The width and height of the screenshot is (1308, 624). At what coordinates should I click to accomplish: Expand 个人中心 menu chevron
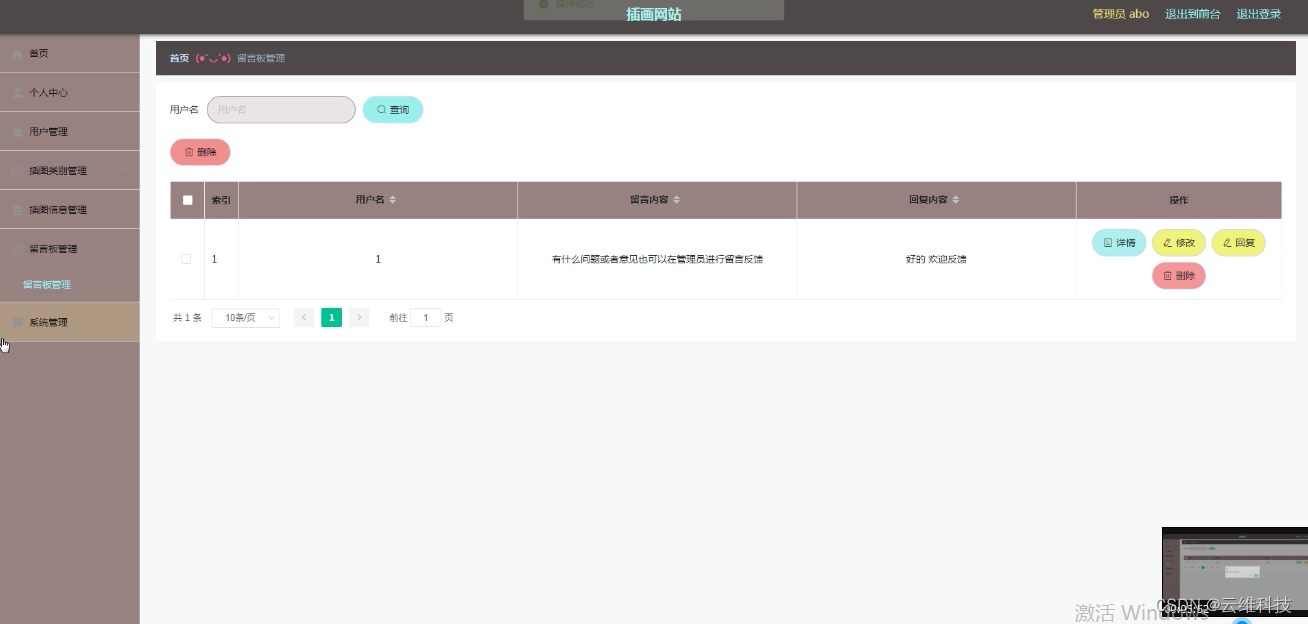click(123, 93)
